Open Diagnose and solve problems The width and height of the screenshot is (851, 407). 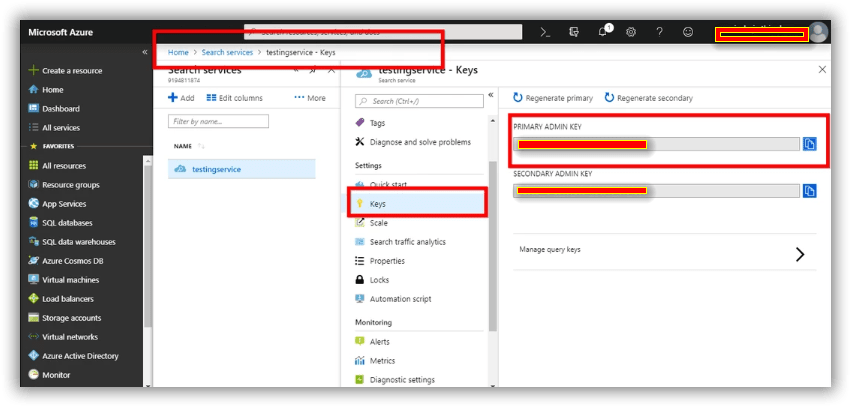coord(413,142)
